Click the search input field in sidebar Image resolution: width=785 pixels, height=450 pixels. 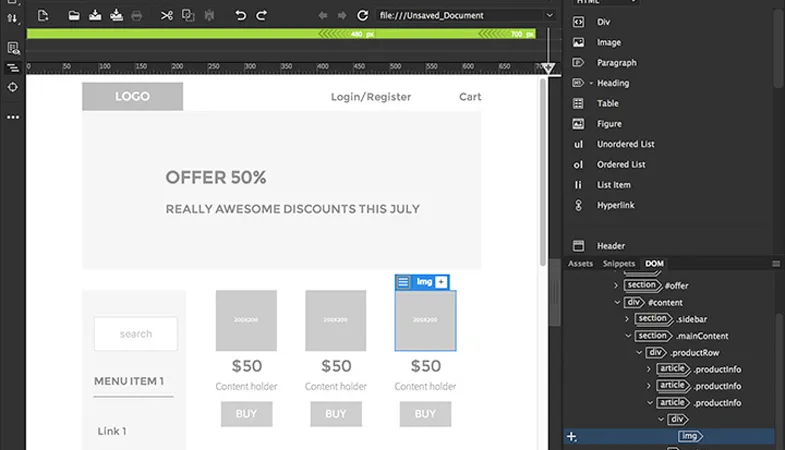(x=135, y=334)
